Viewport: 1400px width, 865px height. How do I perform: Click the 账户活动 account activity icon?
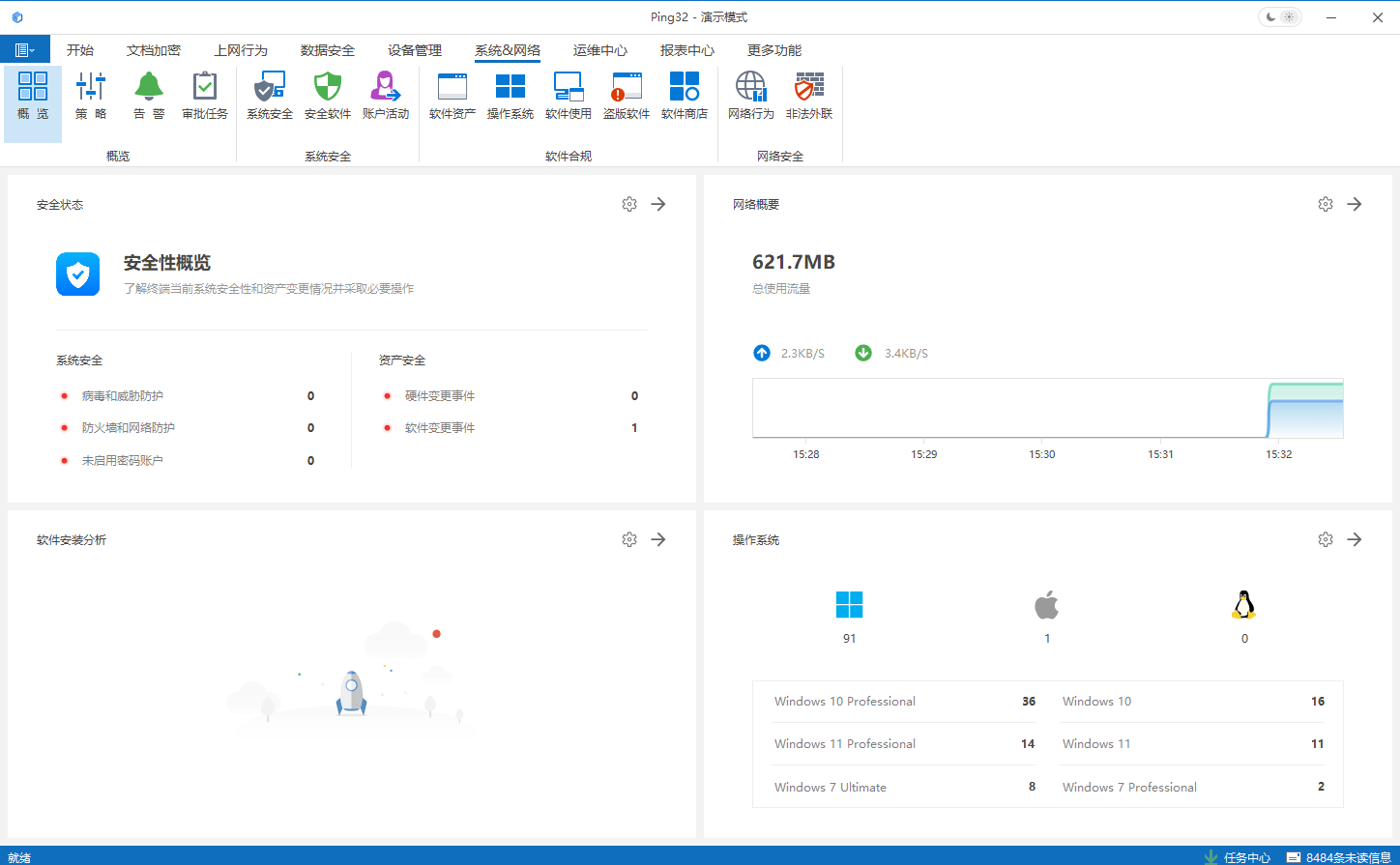386,96
